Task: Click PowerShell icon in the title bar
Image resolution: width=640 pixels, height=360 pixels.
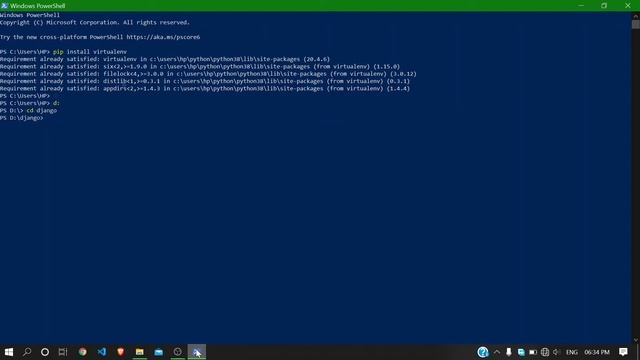Action: pyautogui.click(x=4, y=6)
